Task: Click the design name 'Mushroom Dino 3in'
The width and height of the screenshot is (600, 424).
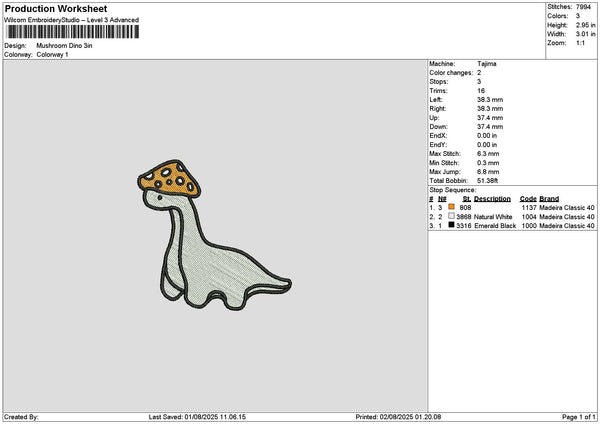Action: (x=64, y=46)
